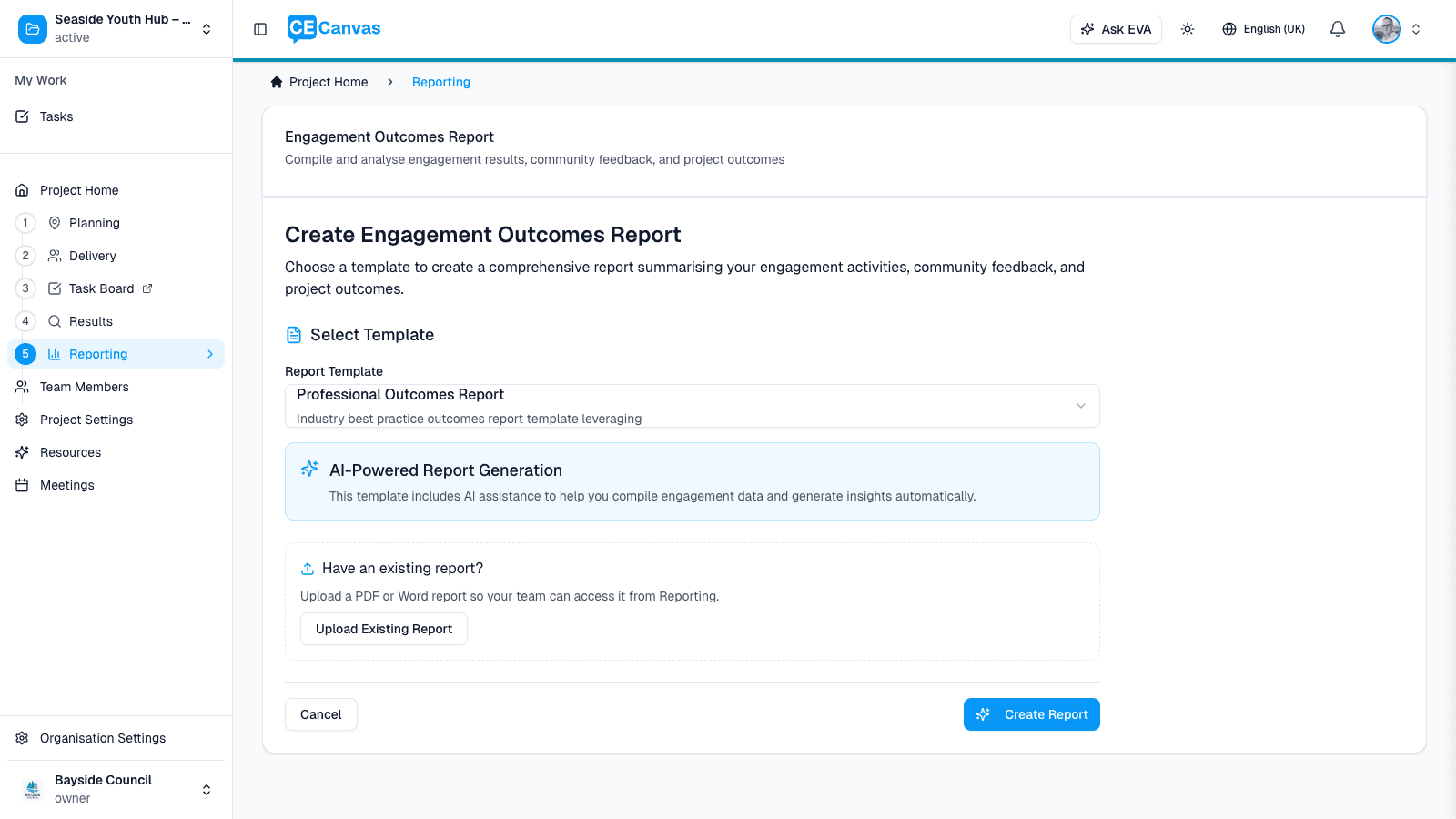This screenshot has height=819, width=1456.
Task: Click the CE Canvas logo
Action: point(333,27)
